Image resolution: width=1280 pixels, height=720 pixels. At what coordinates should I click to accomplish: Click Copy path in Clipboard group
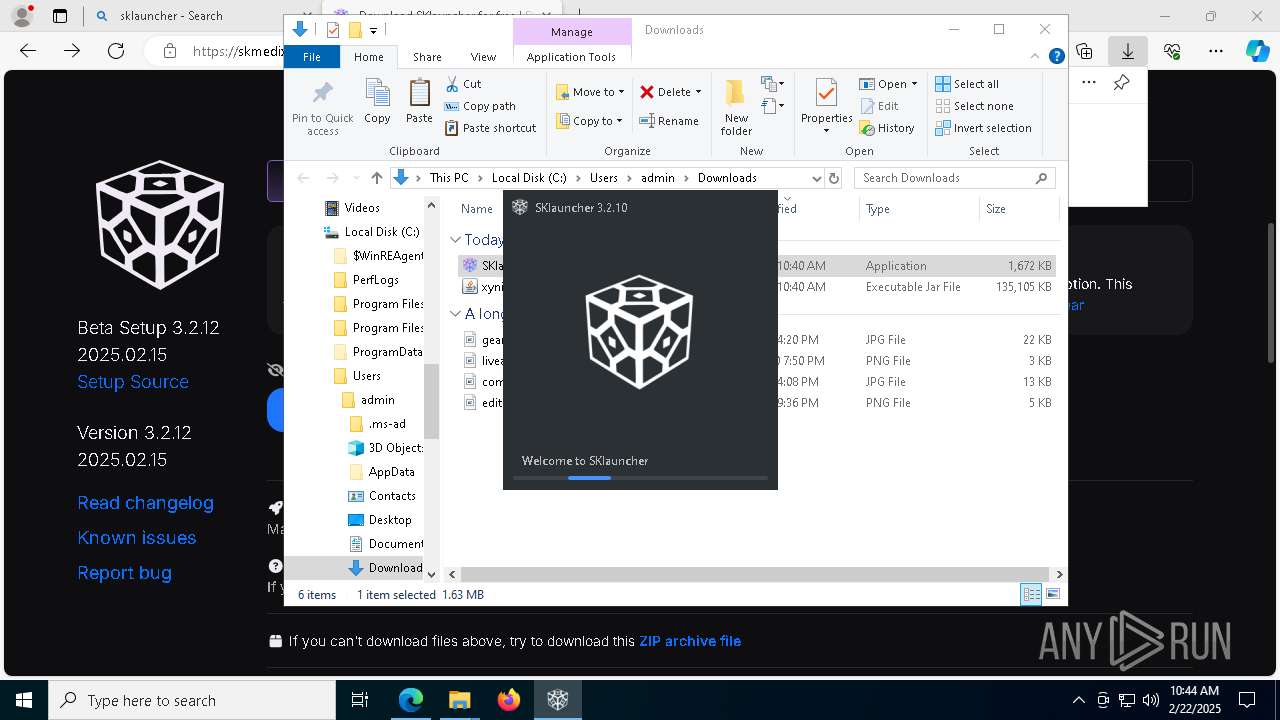pyautogui.click(x=481, y=106)
